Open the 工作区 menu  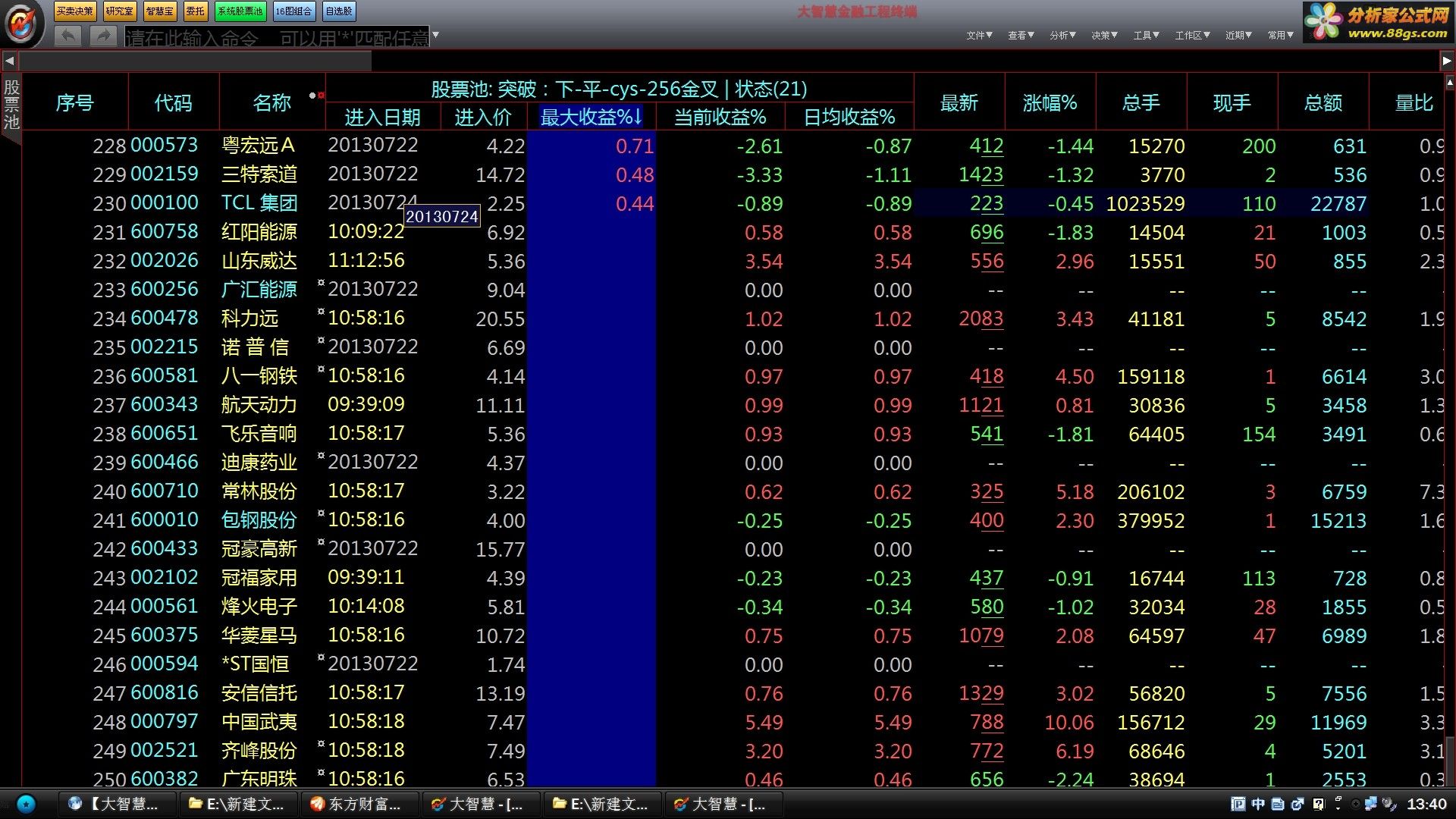tap(1193, 35)
